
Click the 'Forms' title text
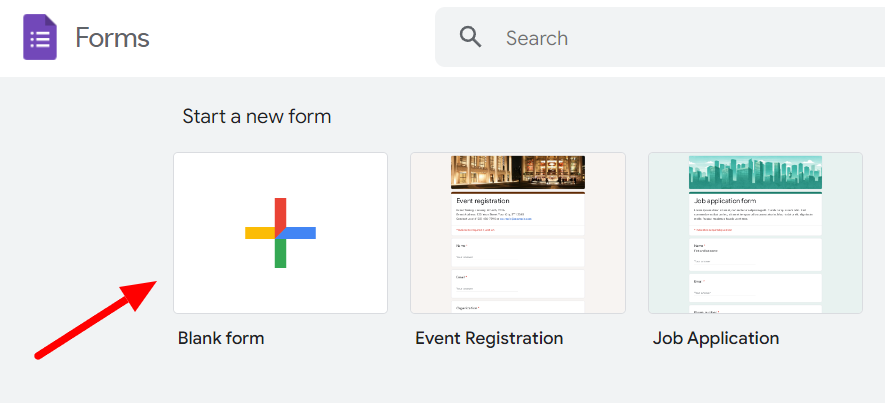coord(112,38)
